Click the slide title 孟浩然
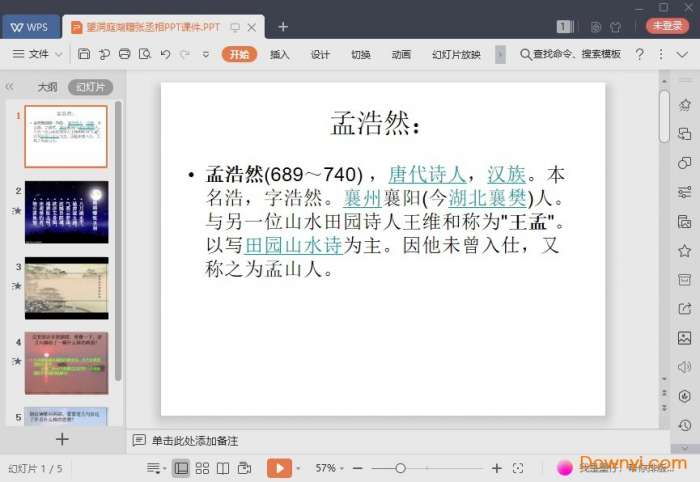The width and height of the screenshot is (700, 482). (x=375, y=123)
